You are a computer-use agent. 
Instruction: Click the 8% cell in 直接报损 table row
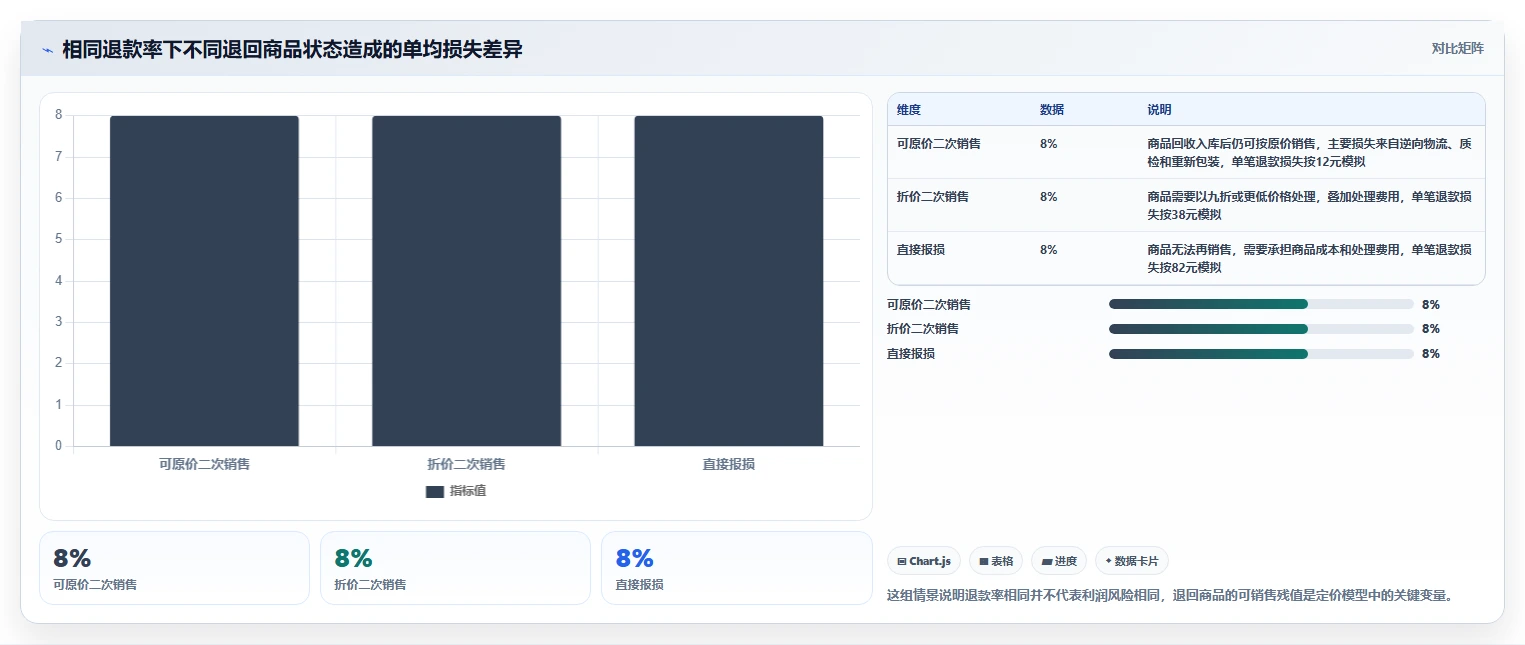click(x=1048, y=250)
